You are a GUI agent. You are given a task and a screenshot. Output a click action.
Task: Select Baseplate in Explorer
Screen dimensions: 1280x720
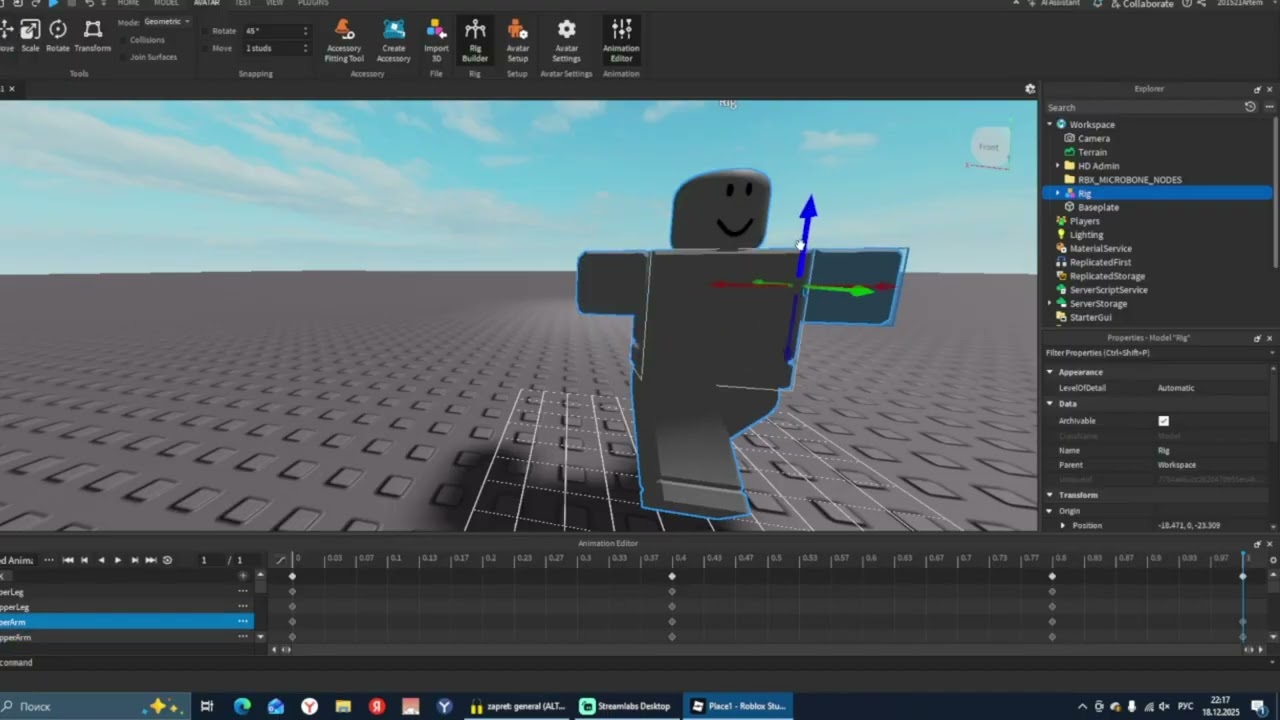1098,207
